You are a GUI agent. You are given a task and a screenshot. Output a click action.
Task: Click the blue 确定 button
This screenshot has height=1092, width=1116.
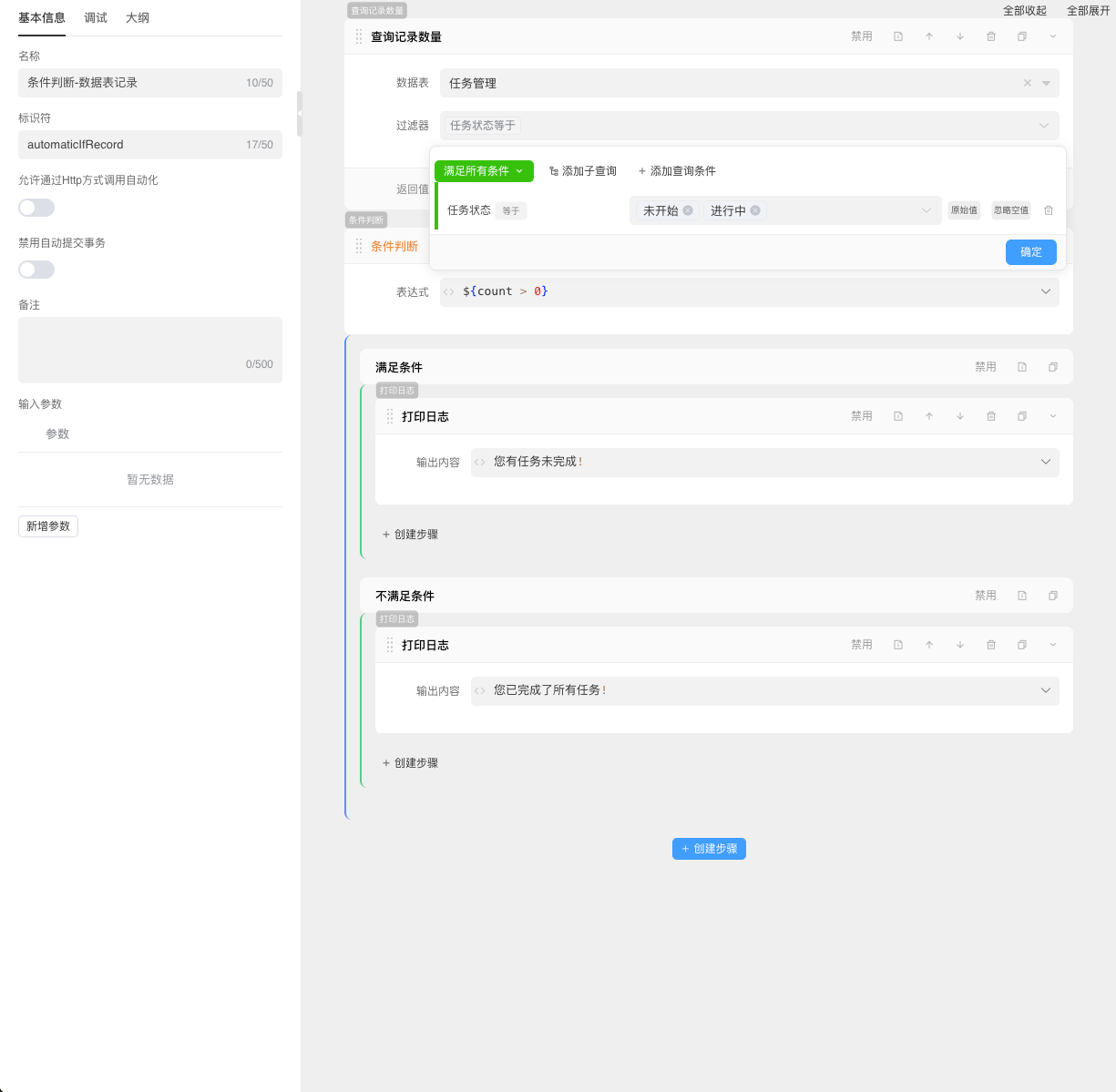[1030, 252]
